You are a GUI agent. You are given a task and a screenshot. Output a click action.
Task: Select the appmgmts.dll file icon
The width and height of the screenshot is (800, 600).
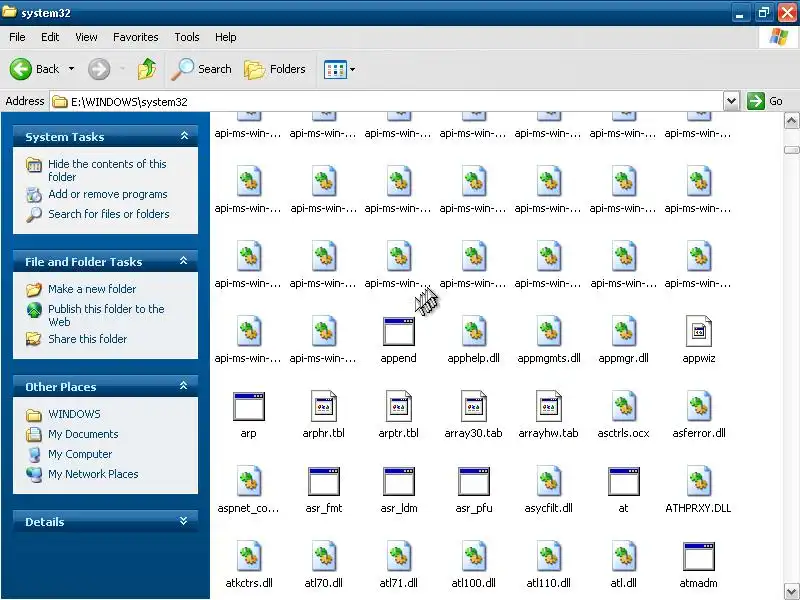coord(548,331)
